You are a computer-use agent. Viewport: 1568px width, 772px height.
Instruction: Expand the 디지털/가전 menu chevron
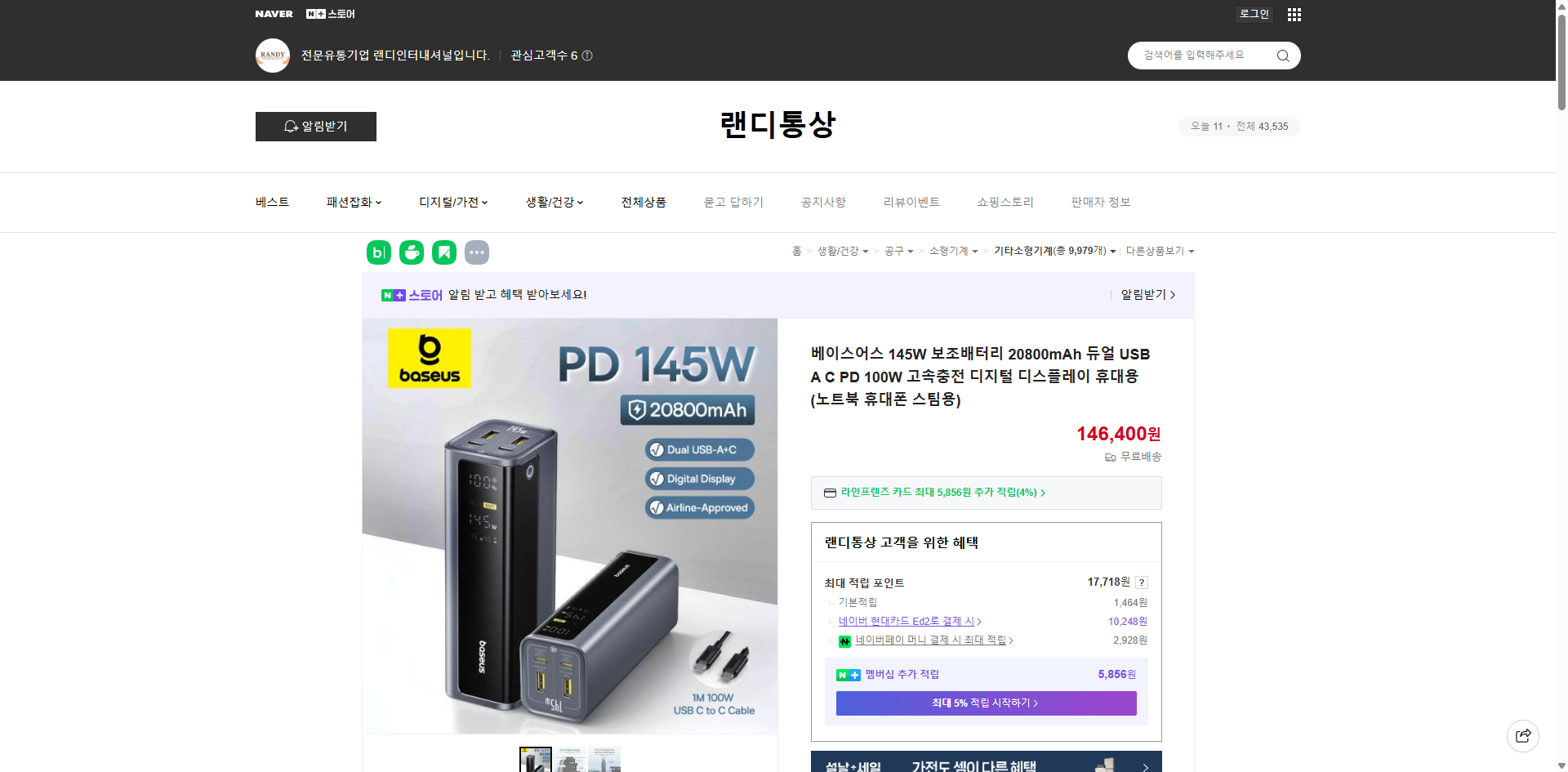pos(484,202)
